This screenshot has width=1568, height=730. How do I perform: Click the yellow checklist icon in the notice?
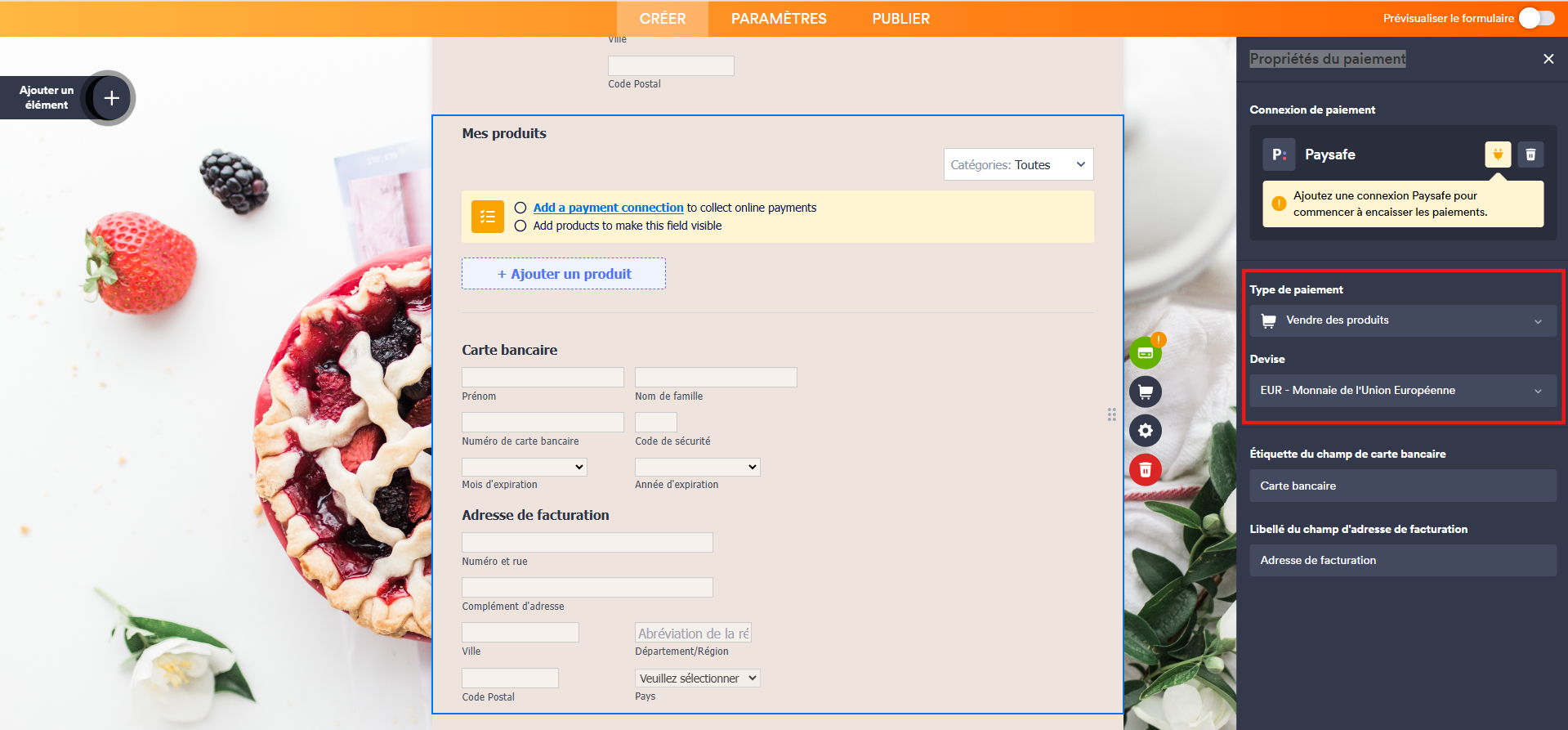(488, 217)
